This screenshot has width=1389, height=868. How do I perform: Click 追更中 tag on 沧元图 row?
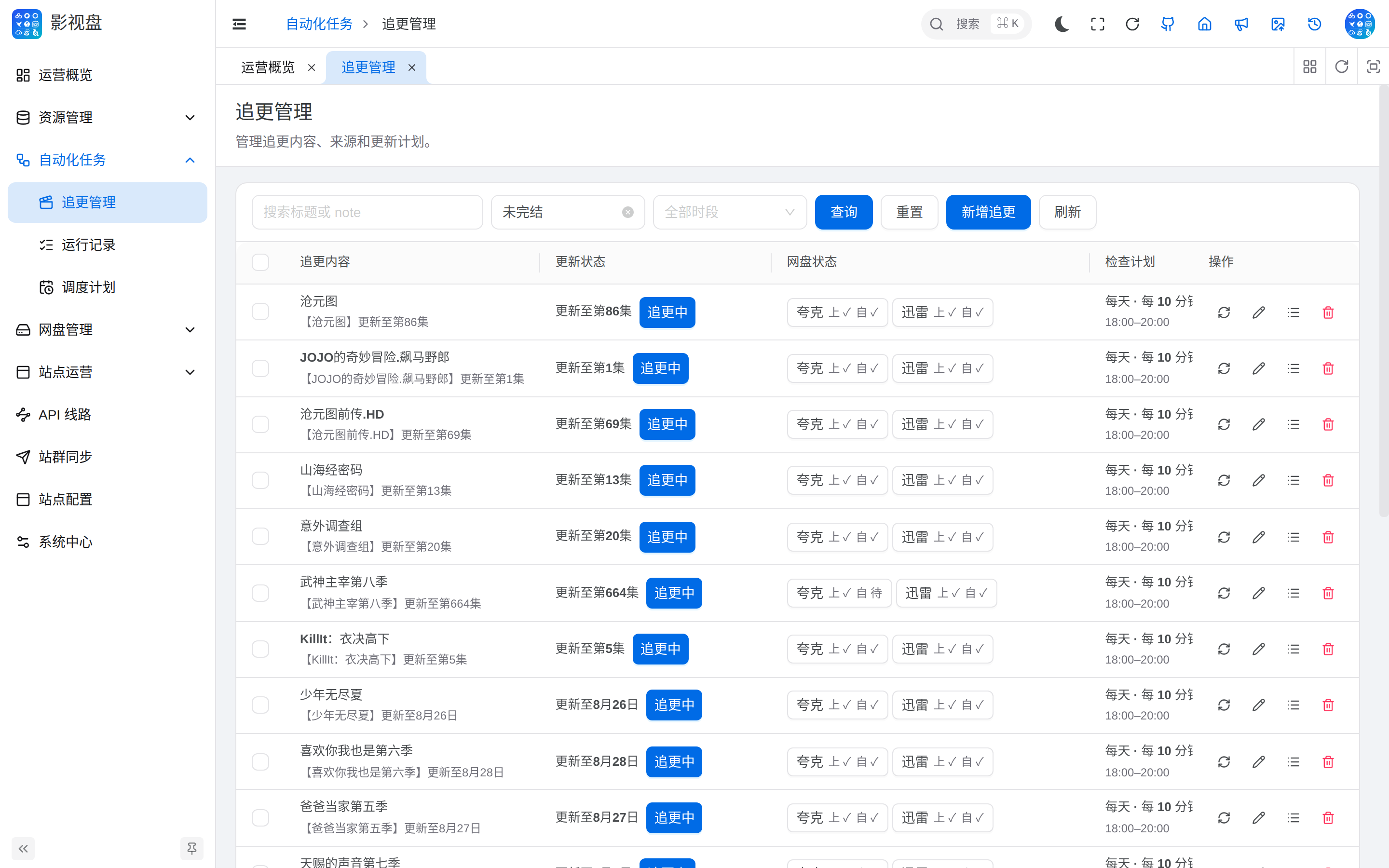667,312
